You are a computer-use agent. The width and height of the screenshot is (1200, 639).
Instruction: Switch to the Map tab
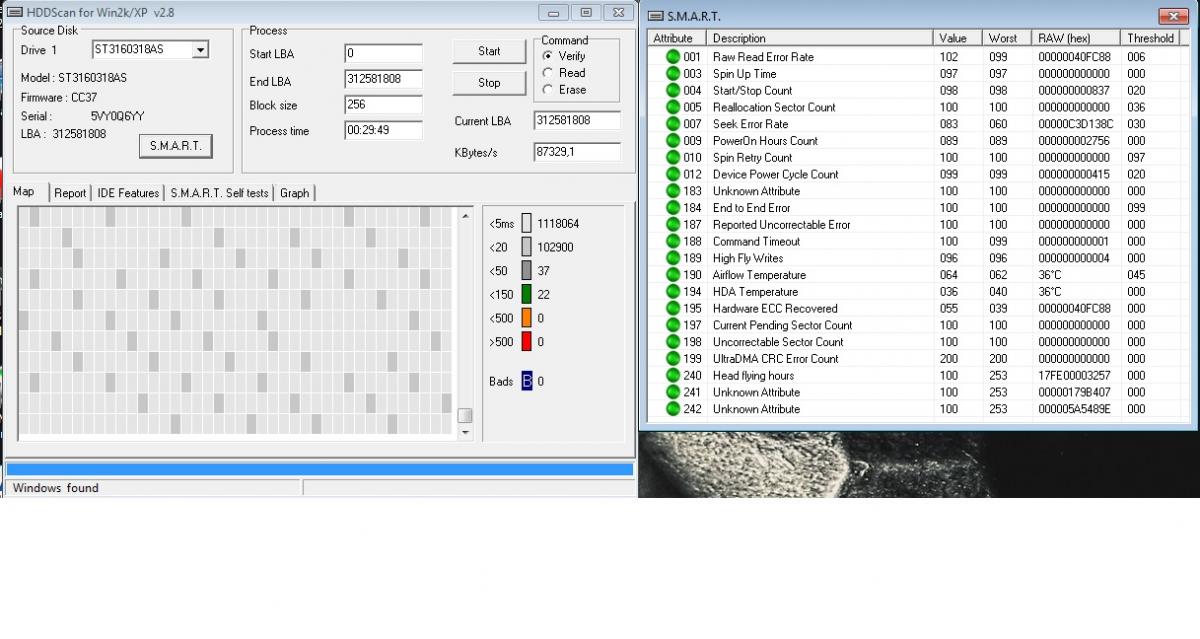click(x=24, y=192)
